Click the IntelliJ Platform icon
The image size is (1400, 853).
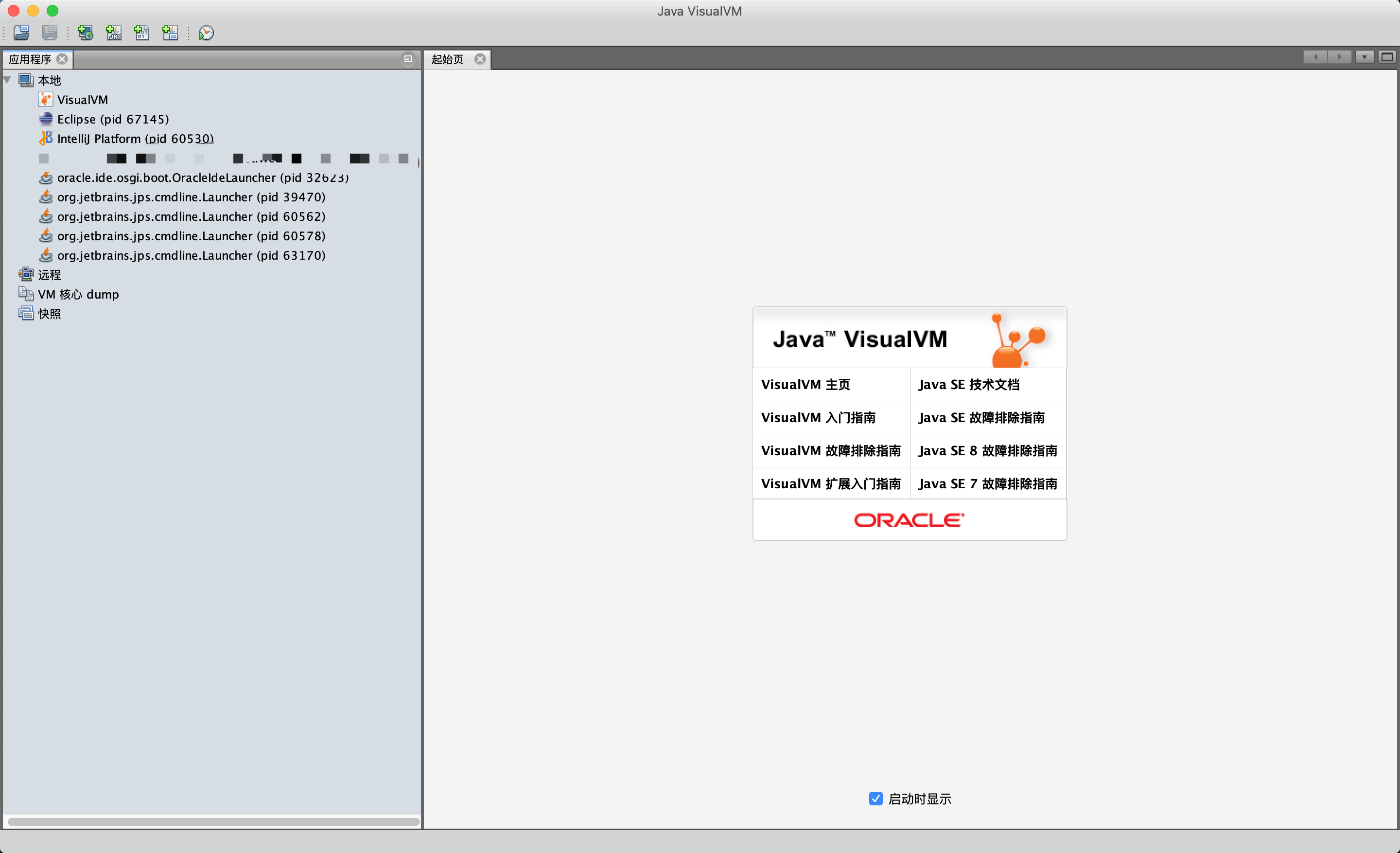point(46,139)
